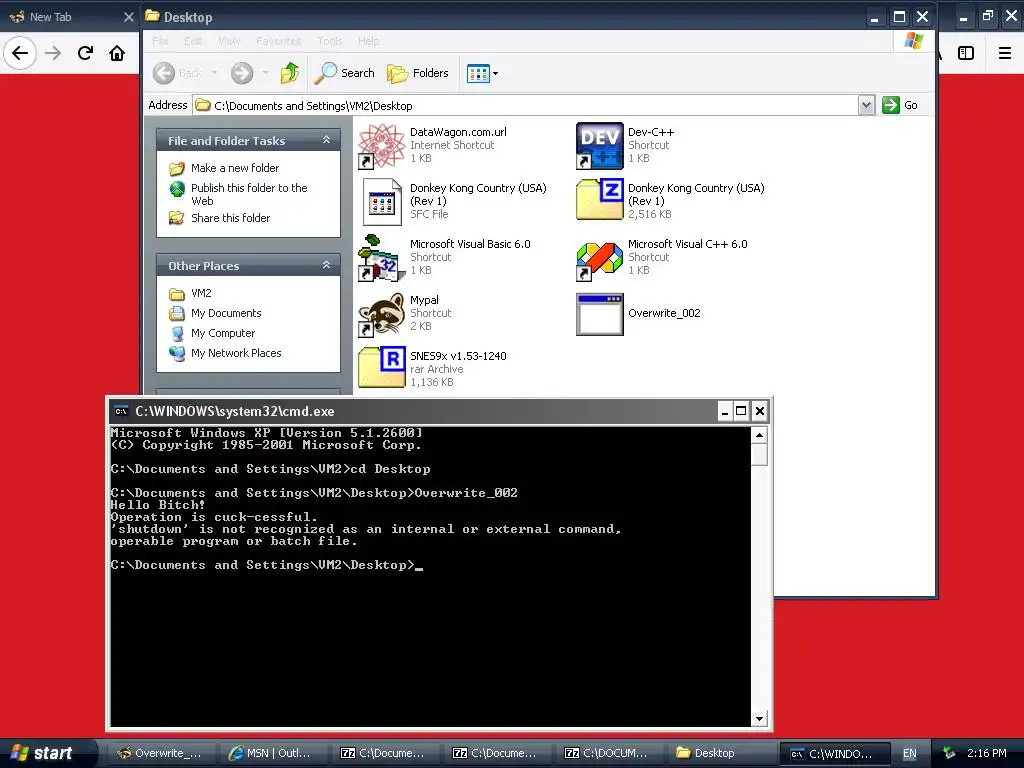Click the Go button next to address bar

point(900,105)
